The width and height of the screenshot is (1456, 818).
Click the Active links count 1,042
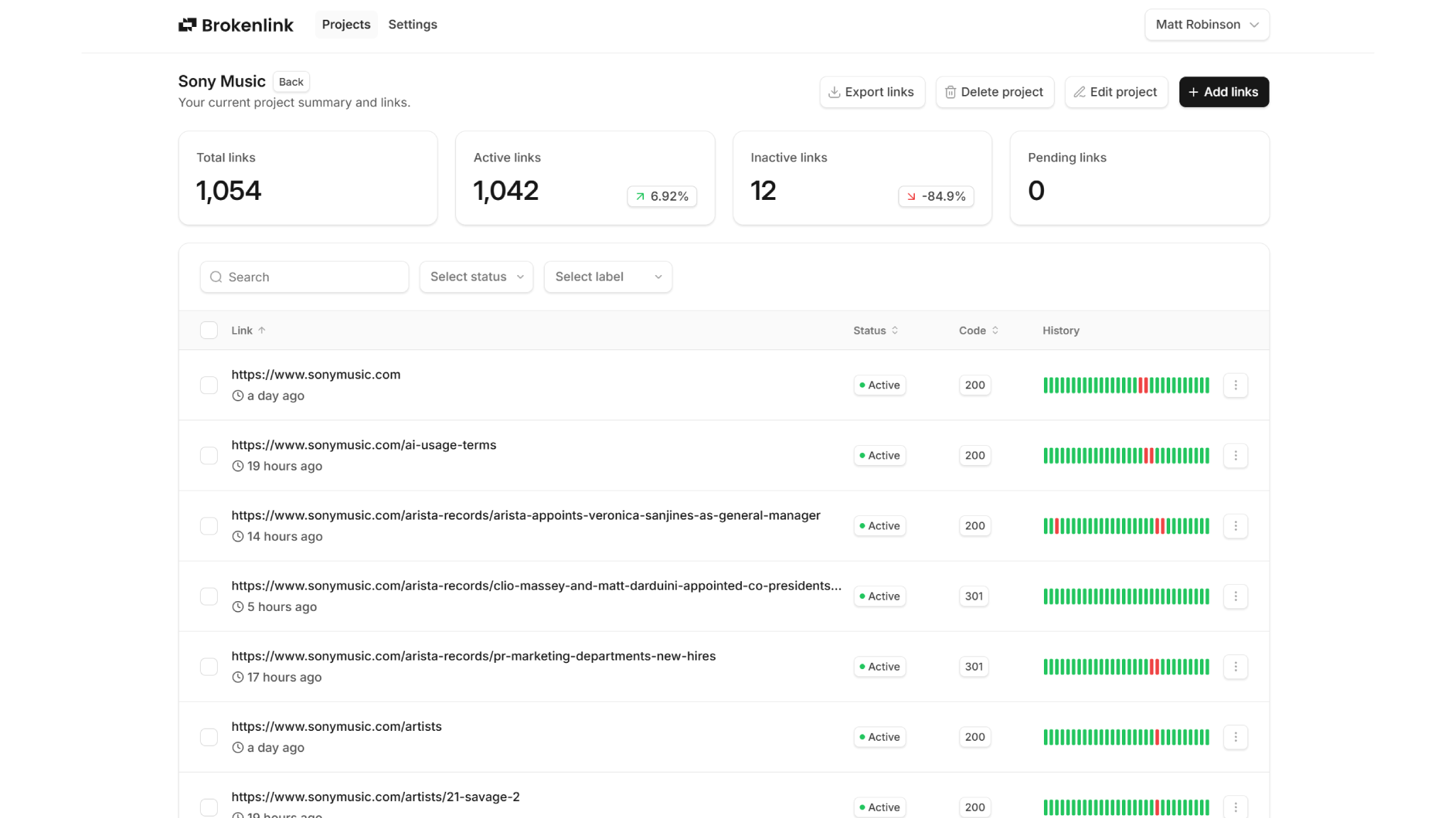[x=506, y=191]
